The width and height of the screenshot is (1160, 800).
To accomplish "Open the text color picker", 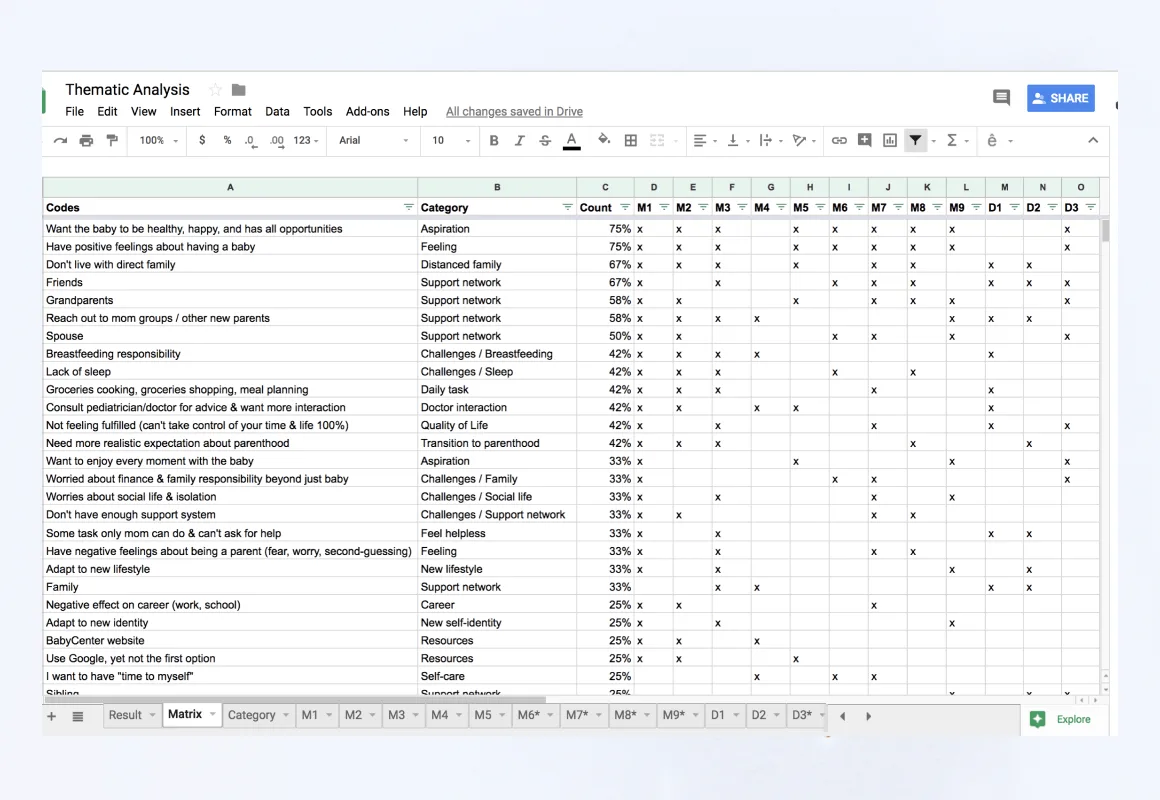I will 571,140.
